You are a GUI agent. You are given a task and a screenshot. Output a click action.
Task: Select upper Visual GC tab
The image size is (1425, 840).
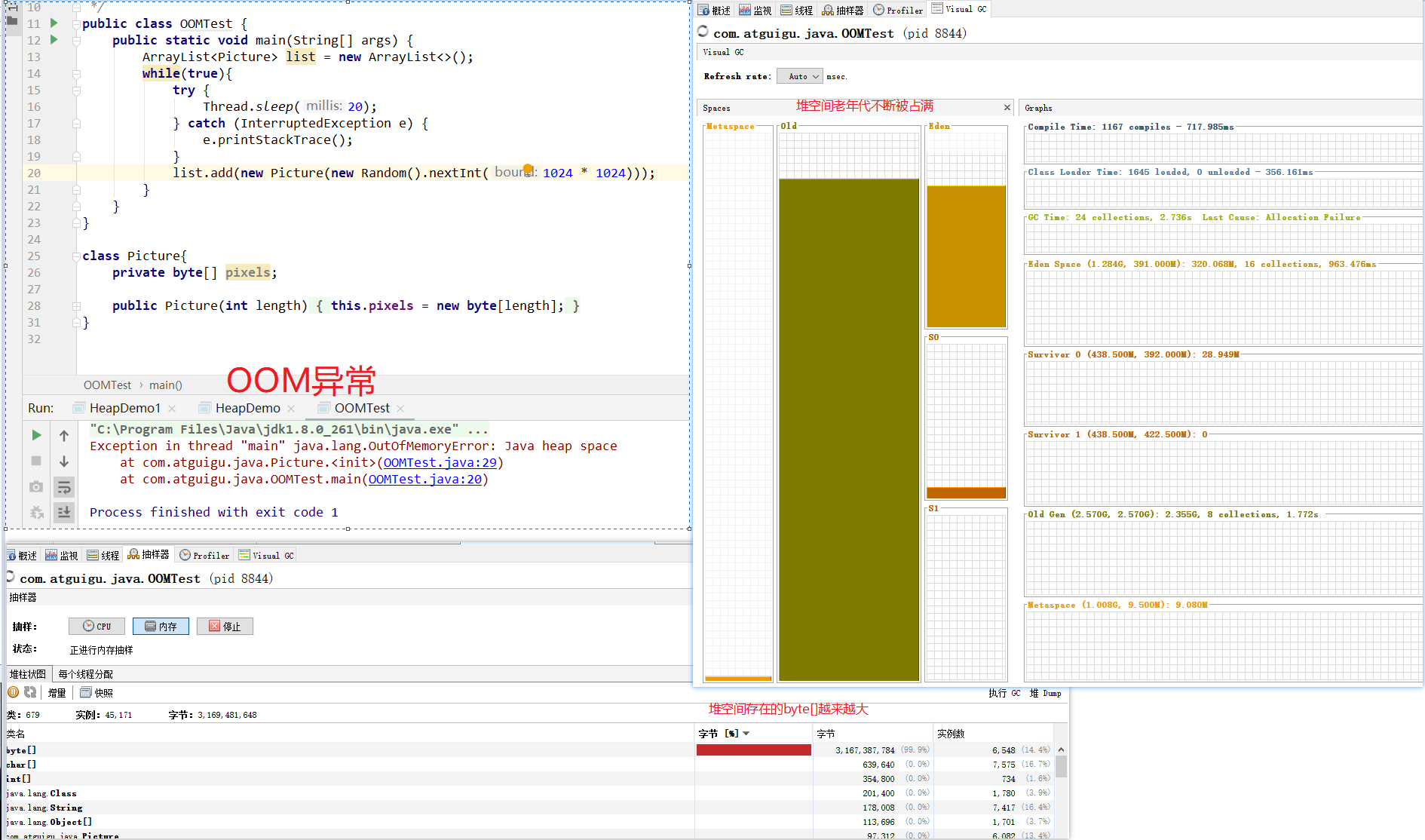click(960, 9)
